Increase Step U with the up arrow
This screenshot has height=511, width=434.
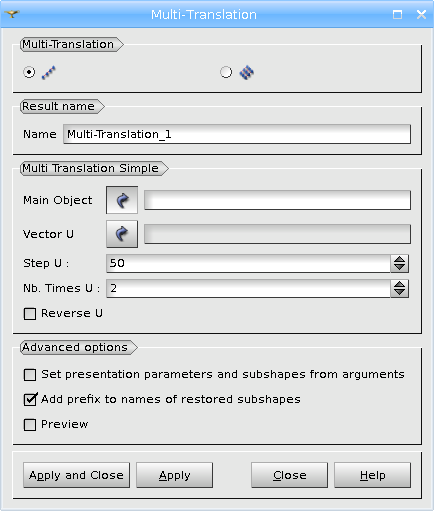point(399,259)
